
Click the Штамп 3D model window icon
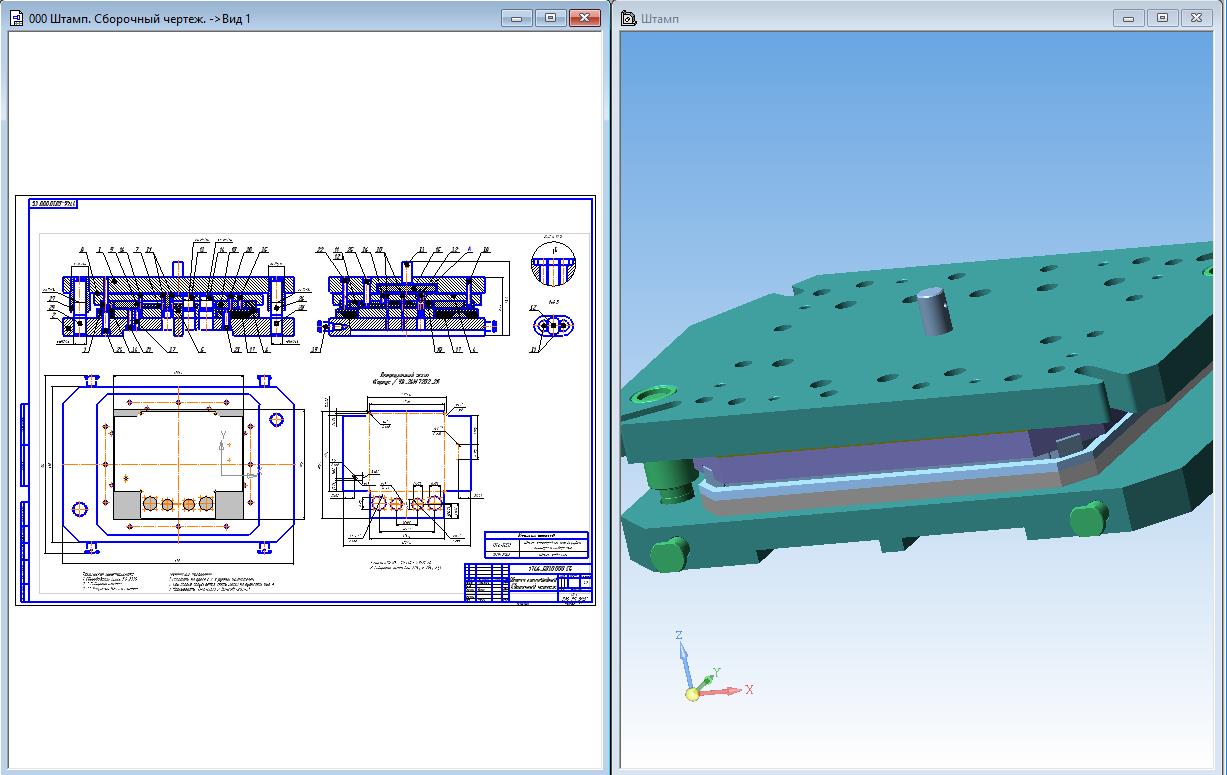[x=629, y=19]
